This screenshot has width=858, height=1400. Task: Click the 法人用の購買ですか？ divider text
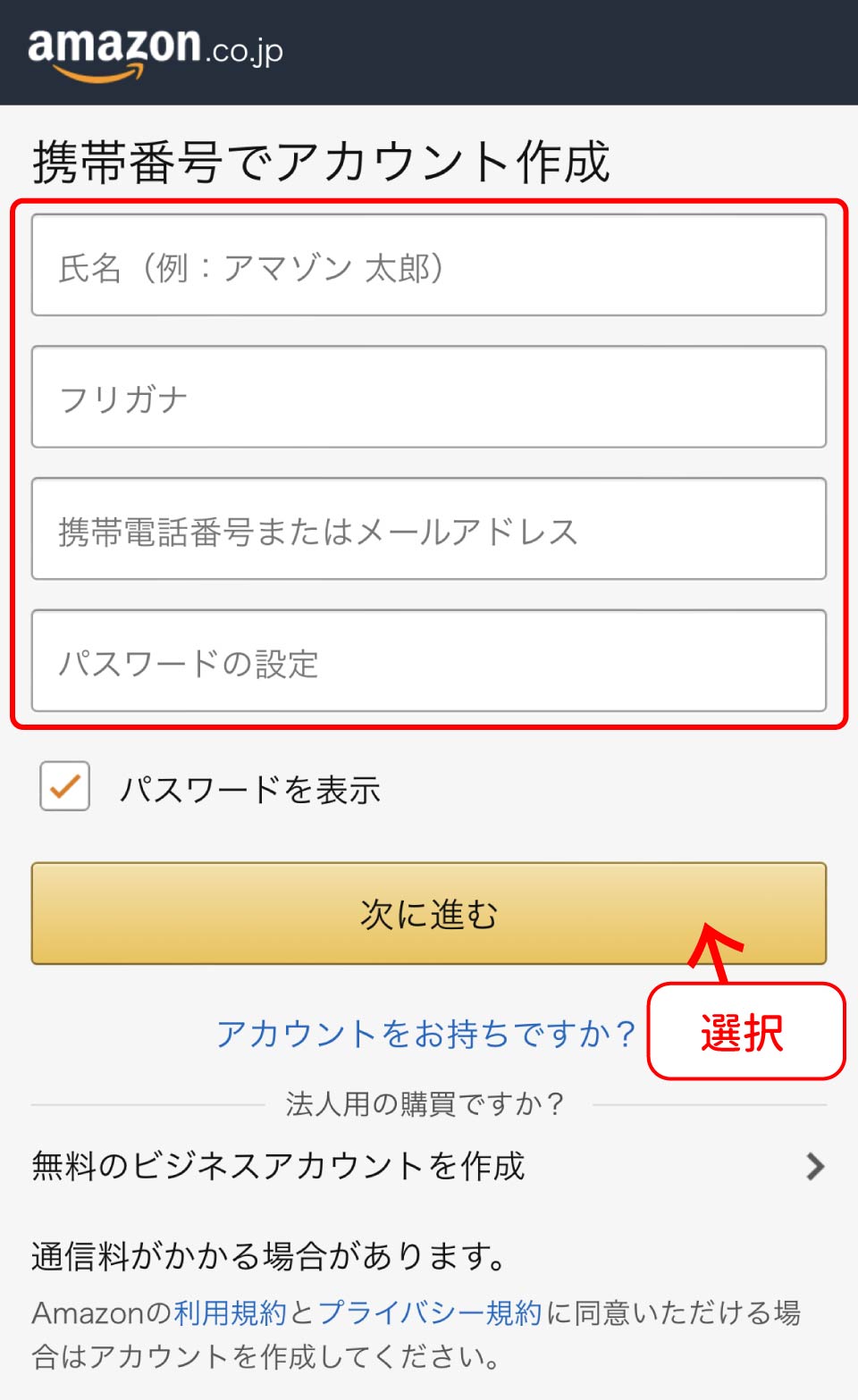(x=425, y=1104)
